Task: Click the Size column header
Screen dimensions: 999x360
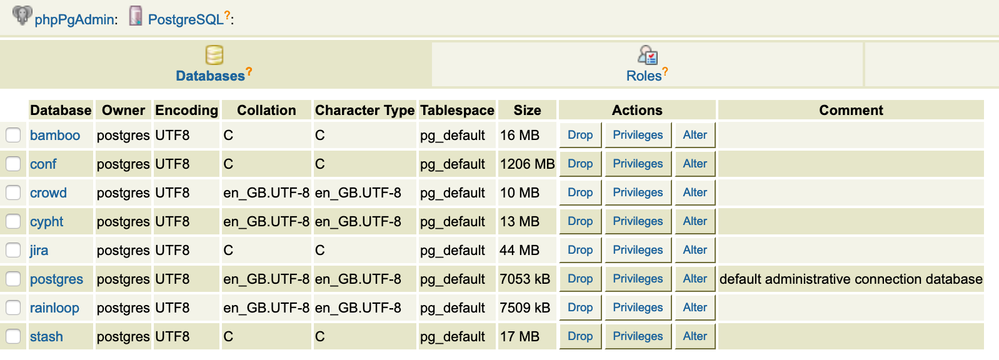Action: tap(528, 110)
